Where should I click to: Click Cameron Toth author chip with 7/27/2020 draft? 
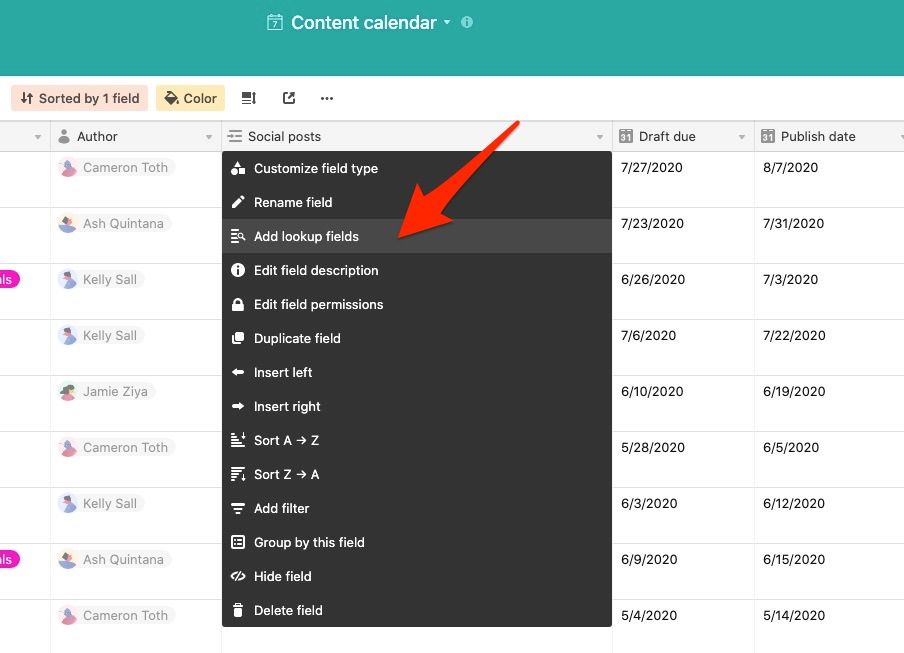[x=116, y=168]
